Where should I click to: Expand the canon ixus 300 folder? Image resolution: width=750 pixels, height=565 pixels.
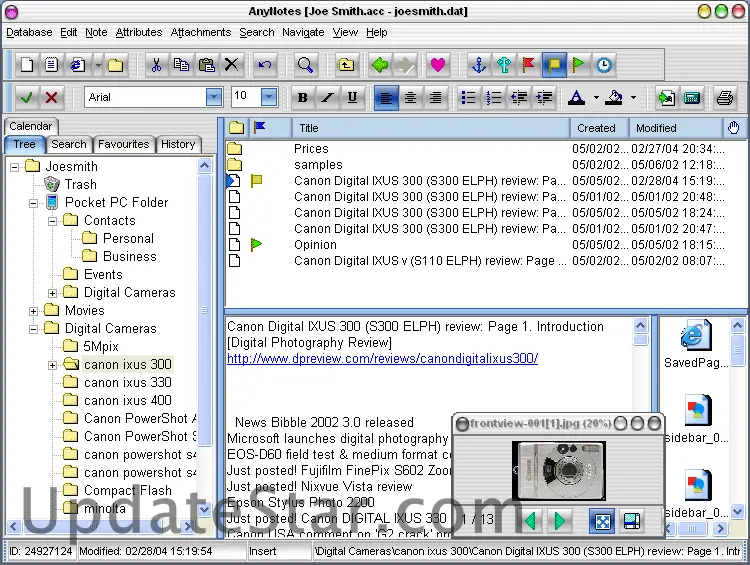pos(53,365)
